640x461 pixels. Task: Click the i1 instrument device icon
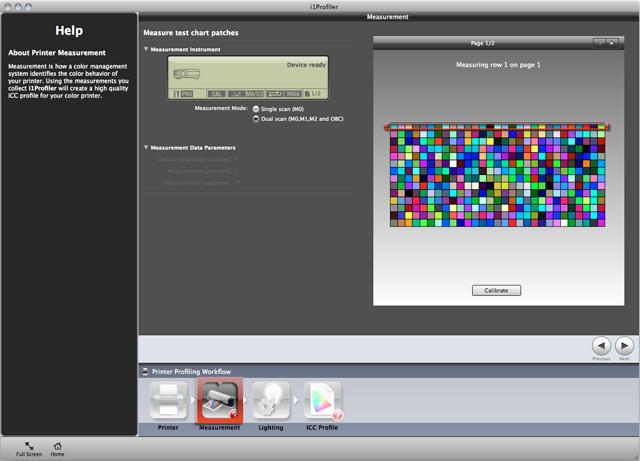pos(187,74)
